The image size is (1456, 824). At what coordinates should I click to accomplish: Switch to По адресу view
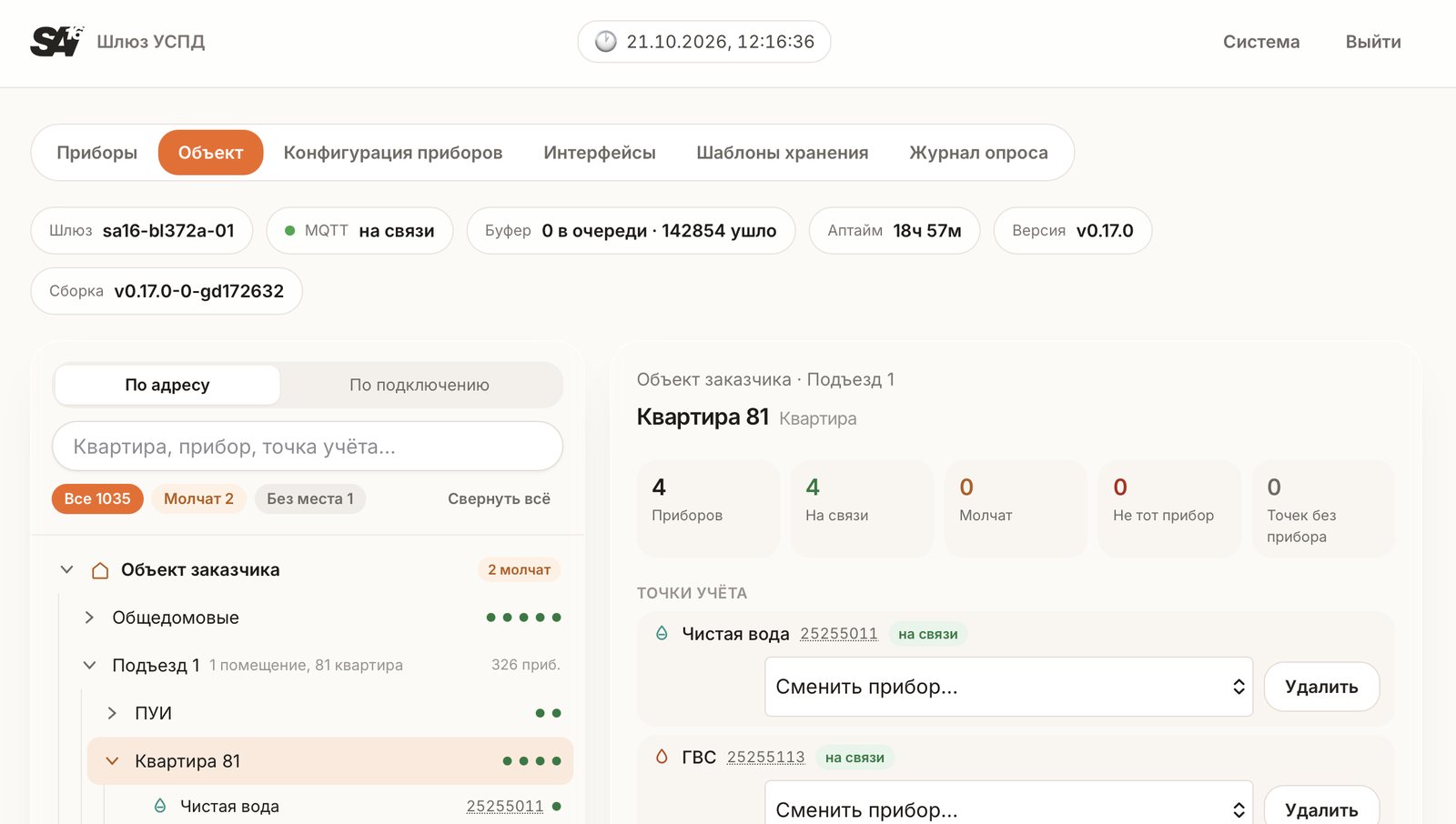pos(167,385)
